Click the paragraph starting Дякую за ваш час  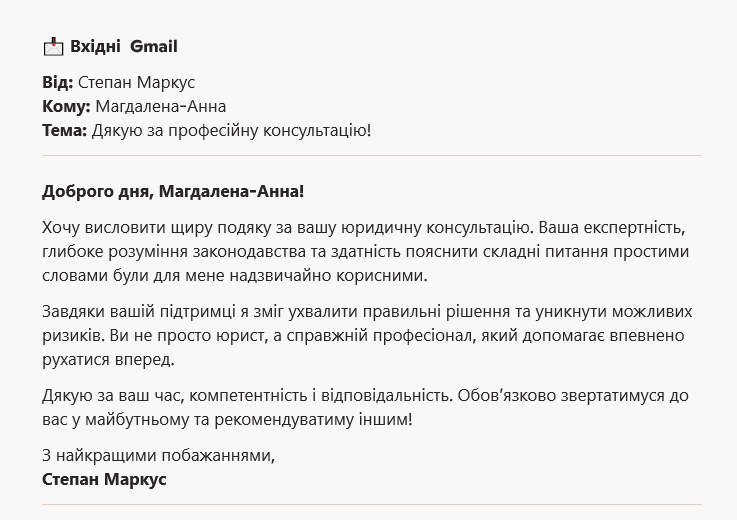(365, 407)
